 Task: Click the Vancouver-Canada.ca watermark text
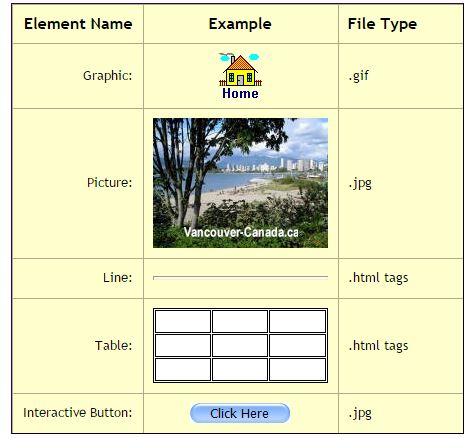click(x=241, y=232)
